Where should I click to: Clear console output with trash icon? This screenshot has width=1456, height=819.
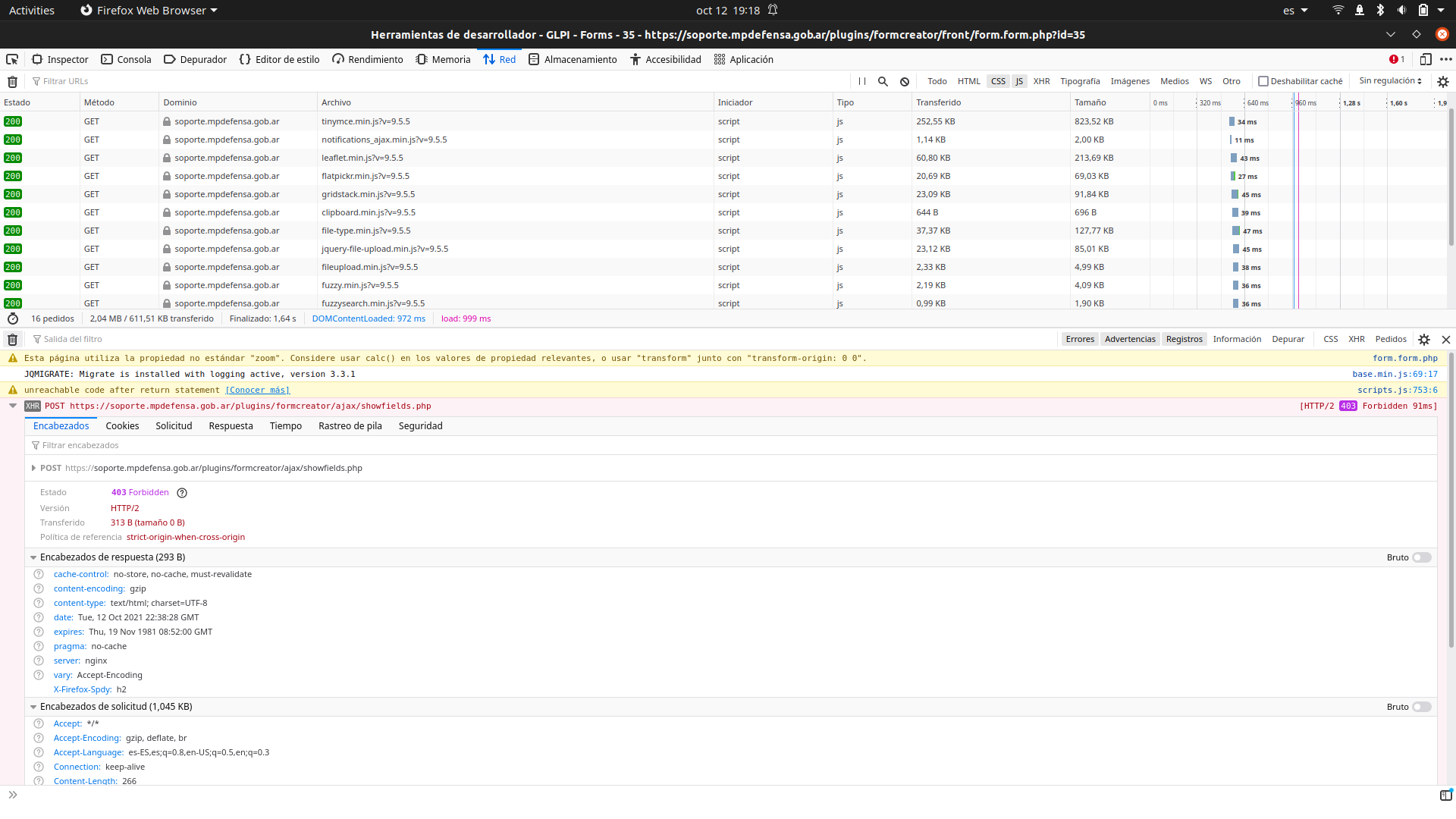(11, 339)
